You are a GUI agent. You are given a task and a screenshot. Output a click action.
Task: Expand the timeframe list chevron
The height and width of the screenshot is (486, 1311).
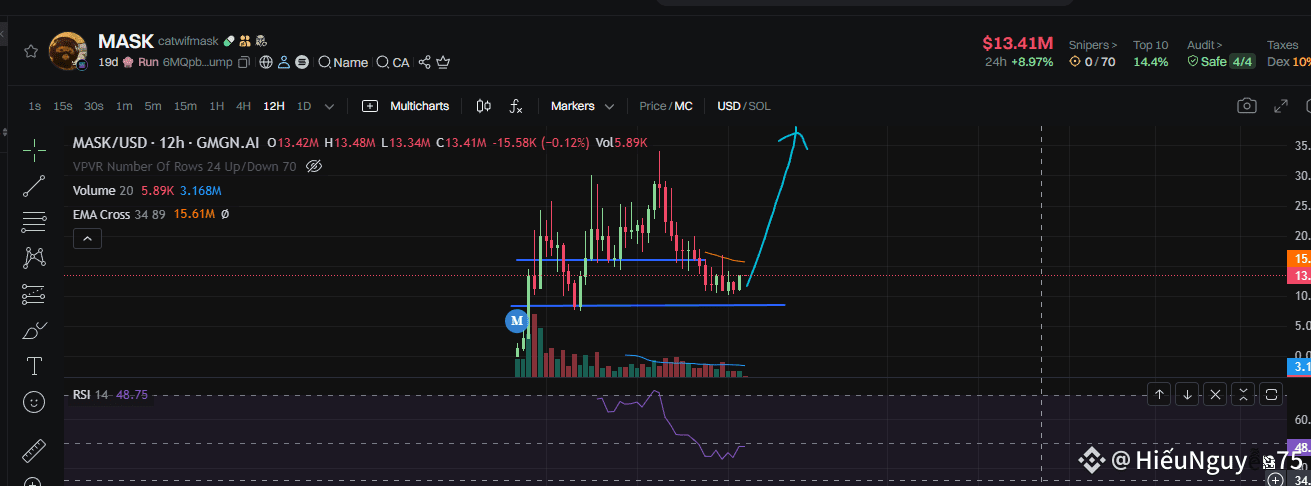[x=330, y=106]
